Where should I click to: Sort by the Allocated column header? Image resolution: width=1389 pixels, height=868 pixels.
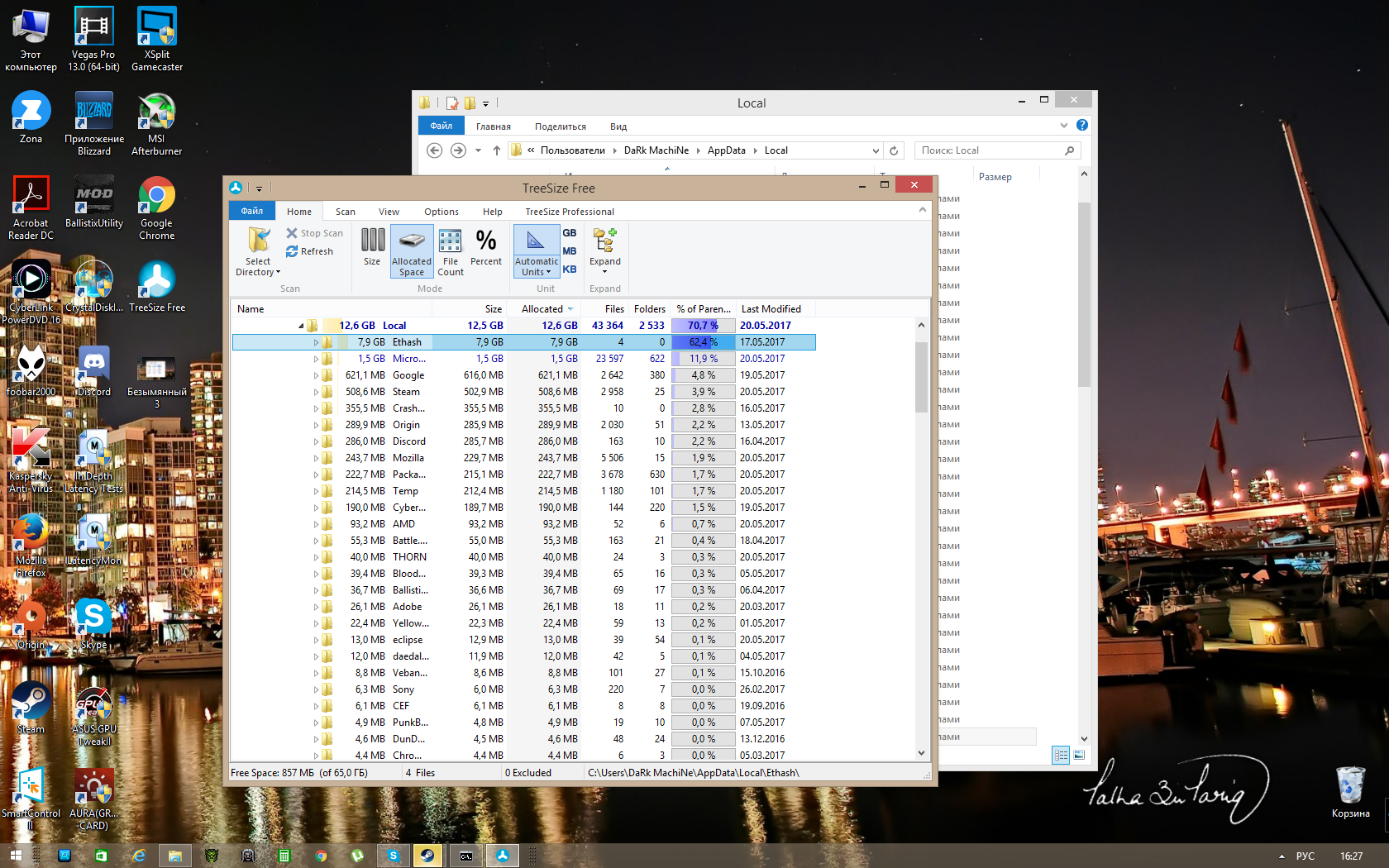click(x=544, y=309)
